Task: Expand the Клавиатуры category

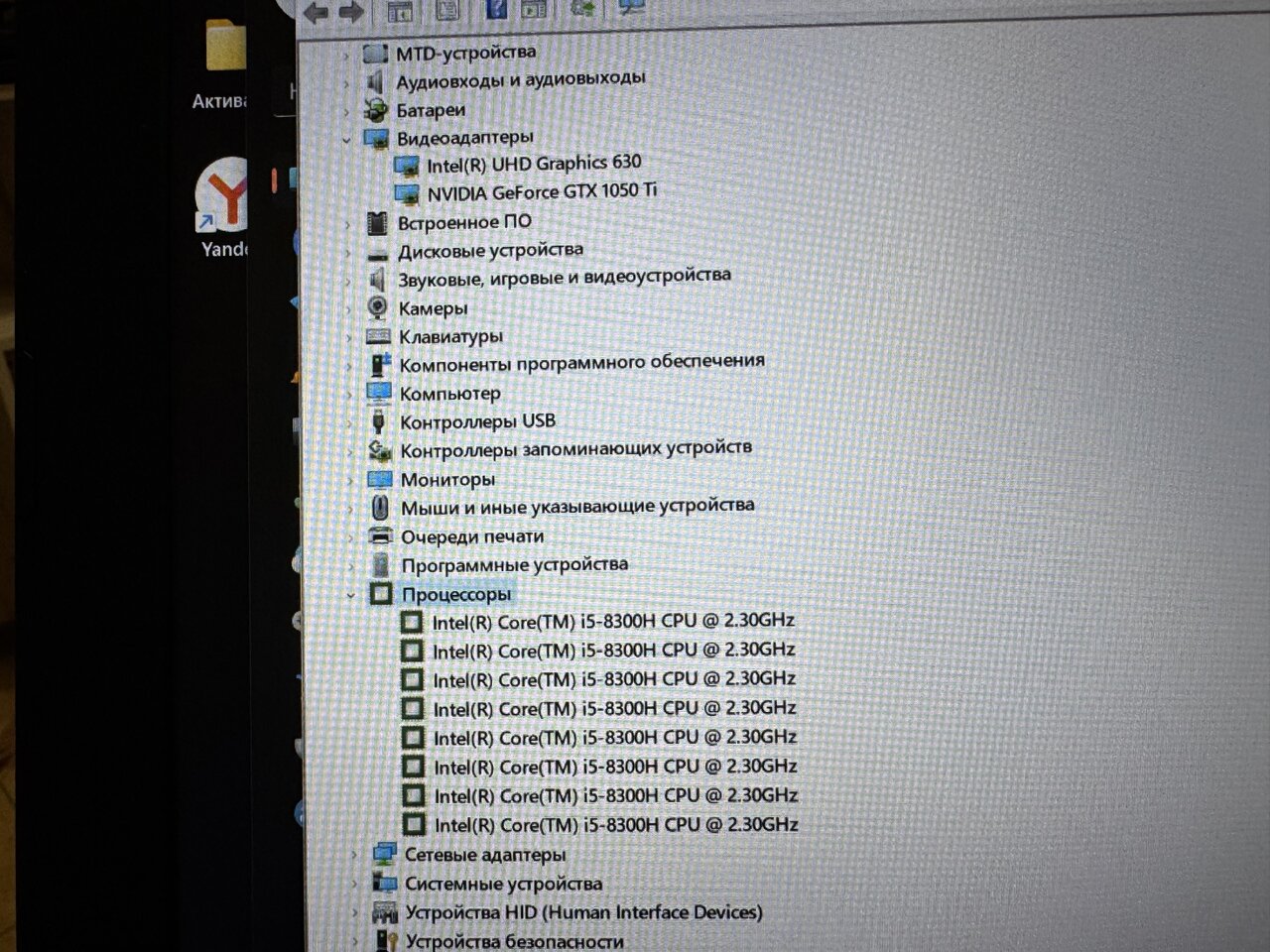Action: (349, 338)
